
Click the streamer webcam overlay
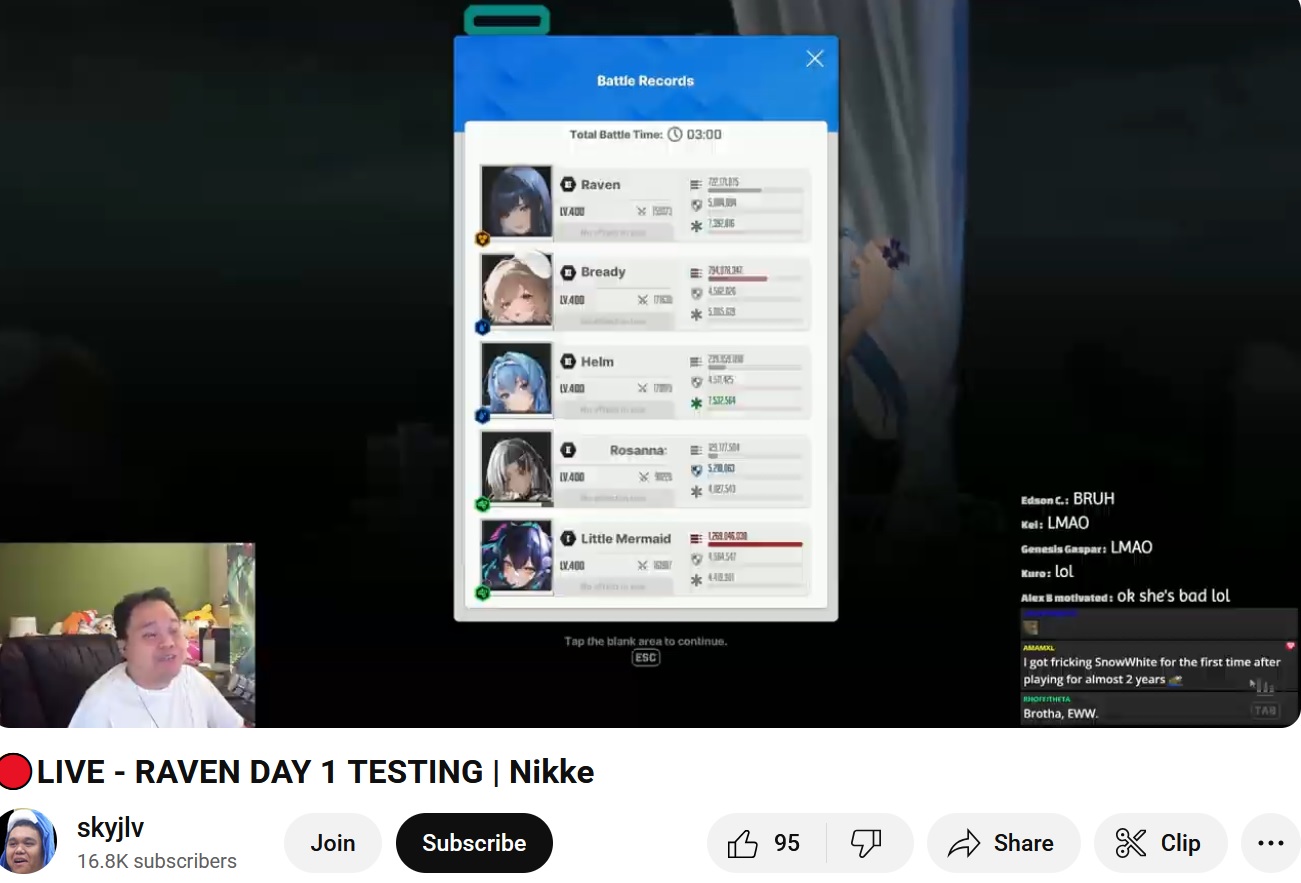[x=127, y=635]
